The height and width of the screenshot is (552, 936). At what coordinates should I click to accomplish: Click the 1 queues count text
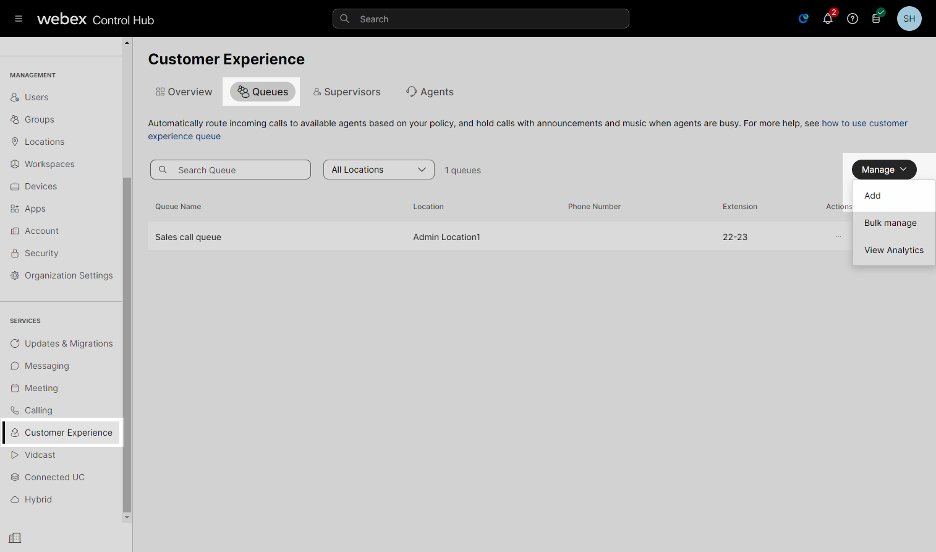[x=463, y=170]
